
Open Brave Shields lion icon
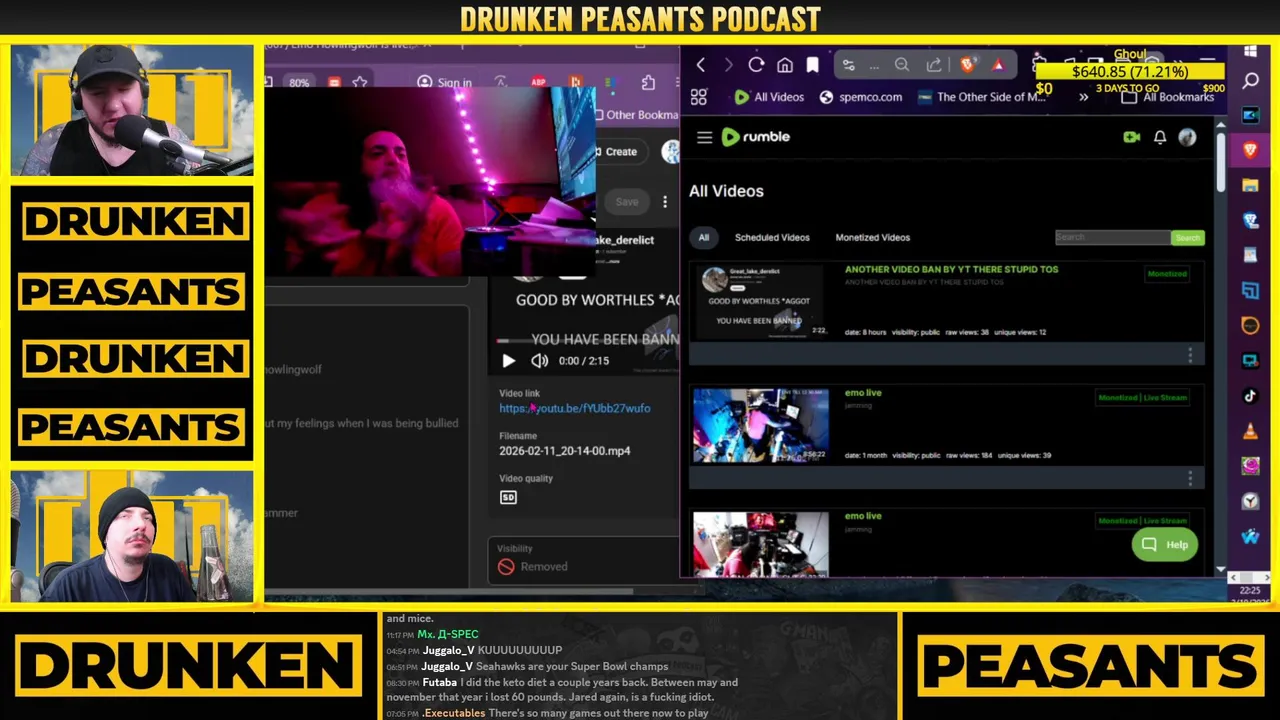[x=967, y=65]
